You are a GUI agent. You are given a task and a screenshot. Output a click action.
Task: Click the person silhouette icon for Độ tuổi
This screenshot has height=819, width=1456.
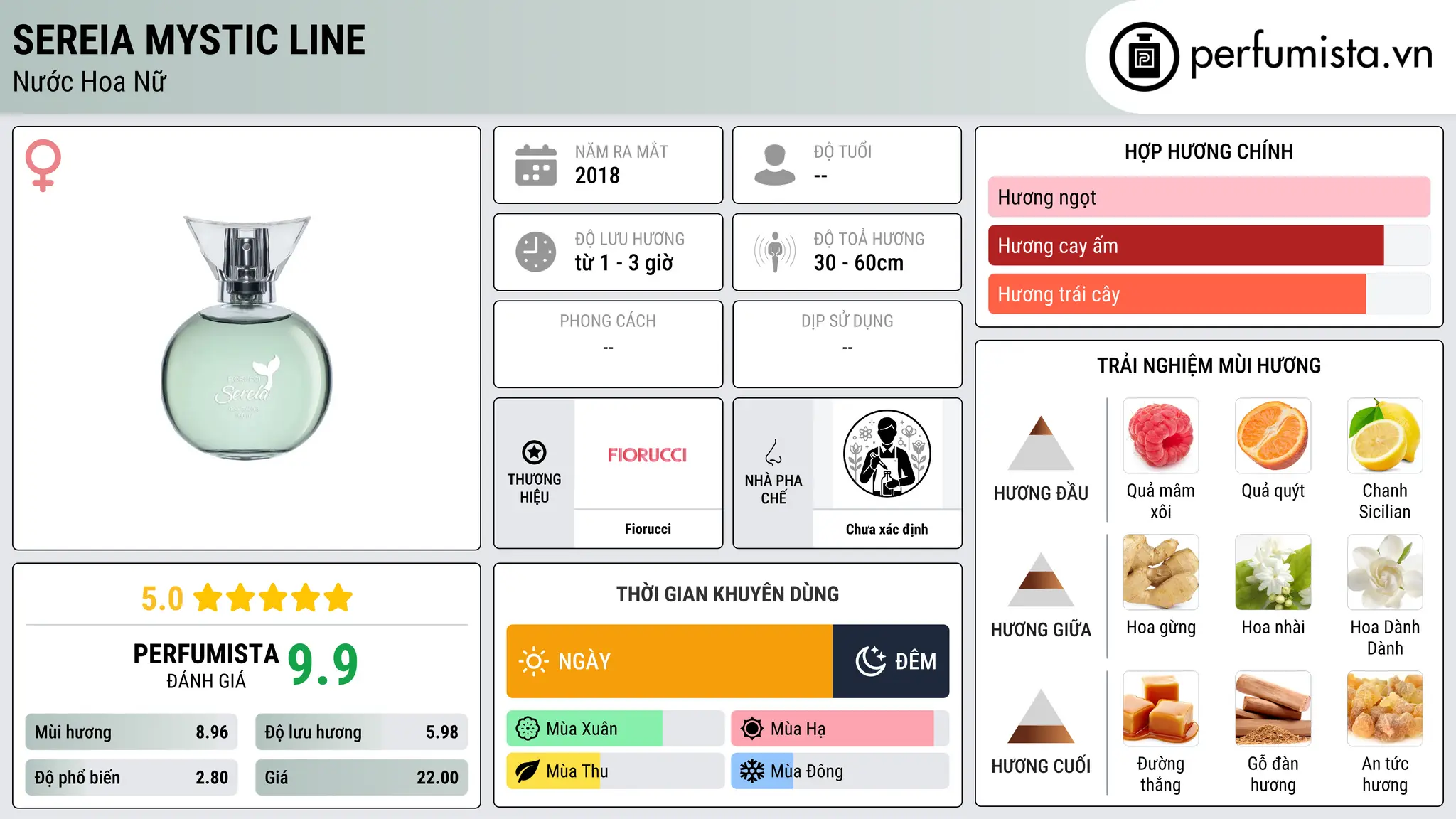pos(774,165)
